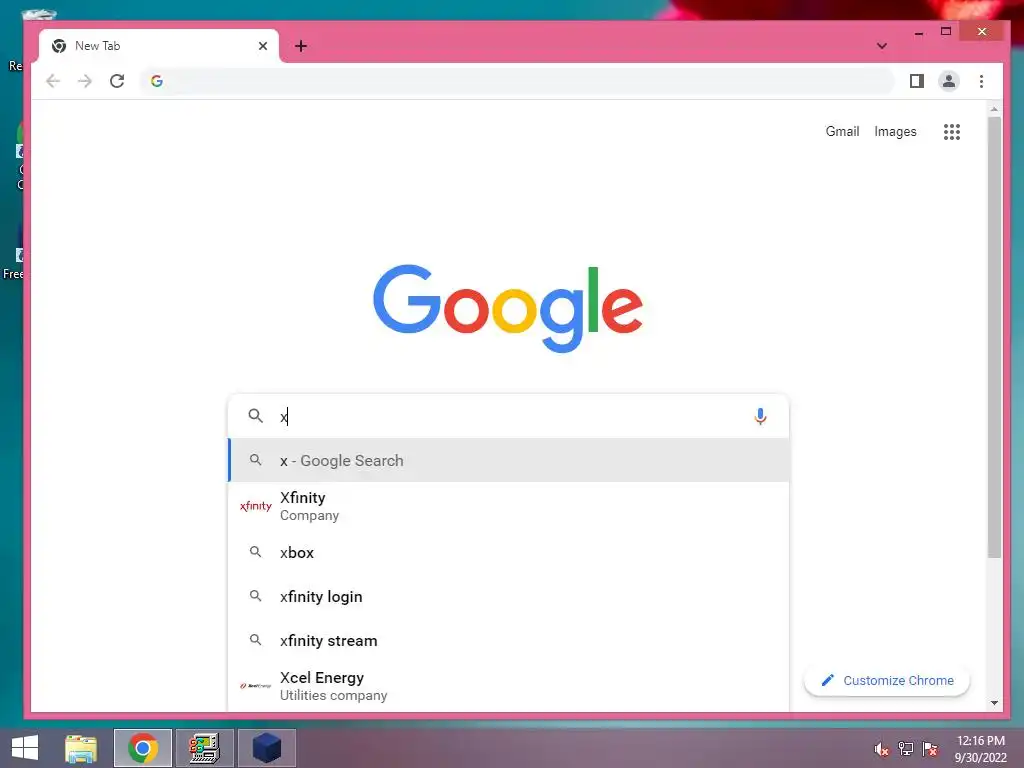The width and height of the screenshot is (1024, 768).
Task: Select the xfinity stream suggestion
Action: [509, 641]
